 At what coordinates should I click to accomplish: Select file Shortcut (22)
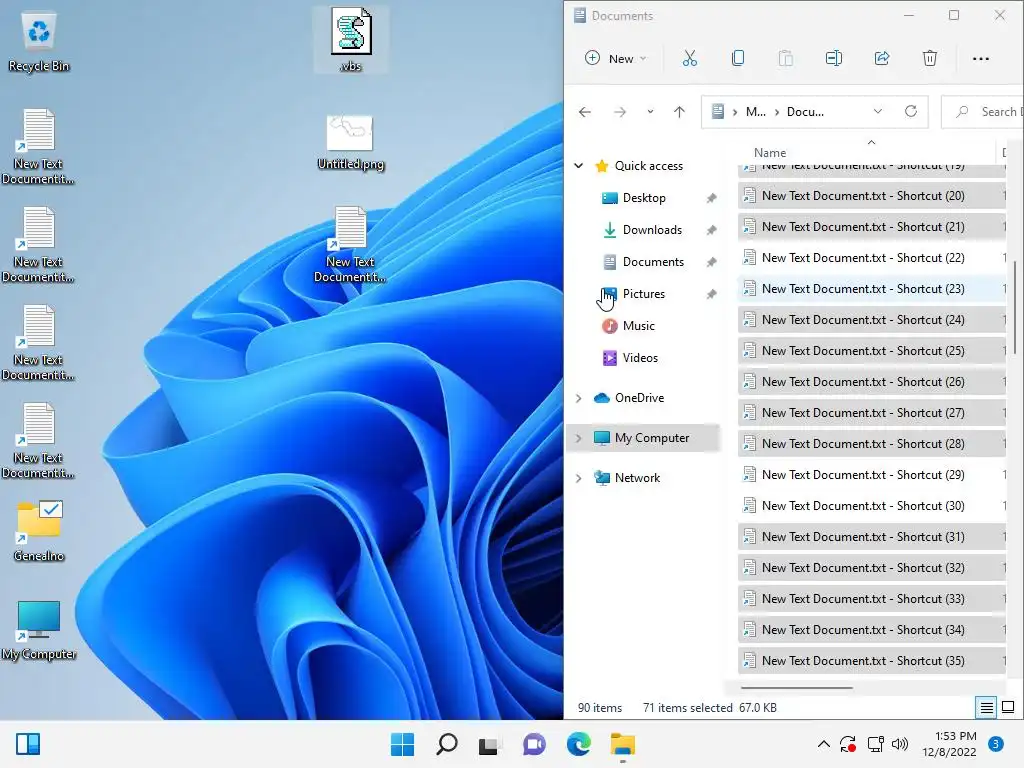click(x=871, y=258)
